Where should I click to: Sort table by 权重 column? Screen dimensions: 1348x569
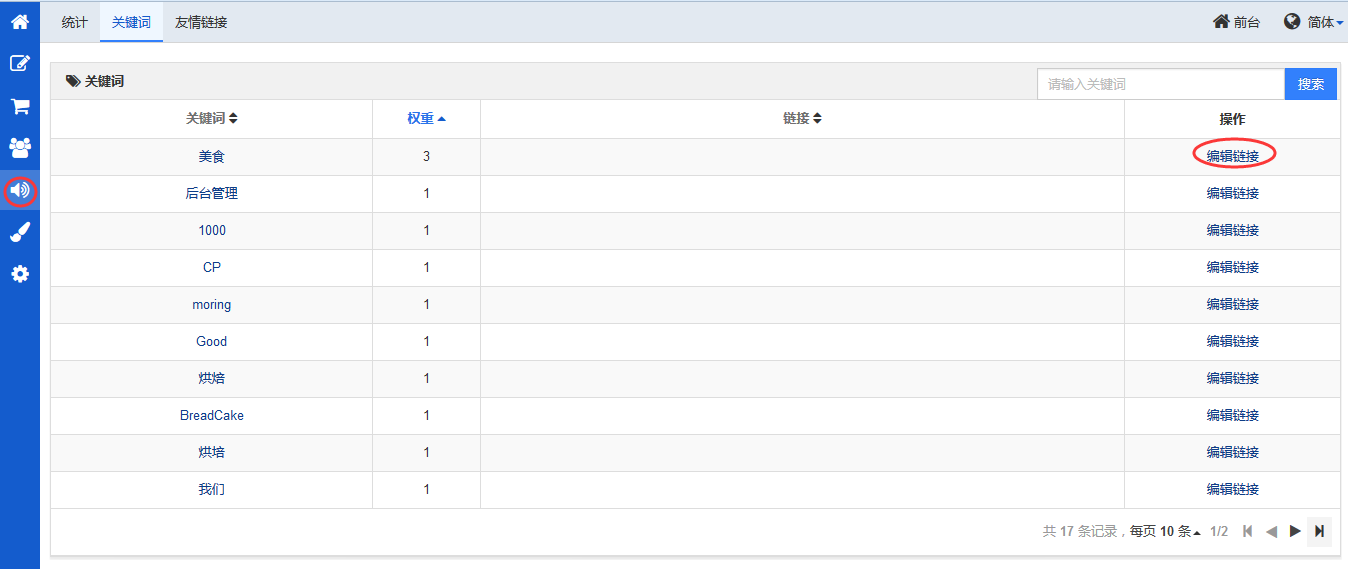pyautogui.click(x=426, y=118)
